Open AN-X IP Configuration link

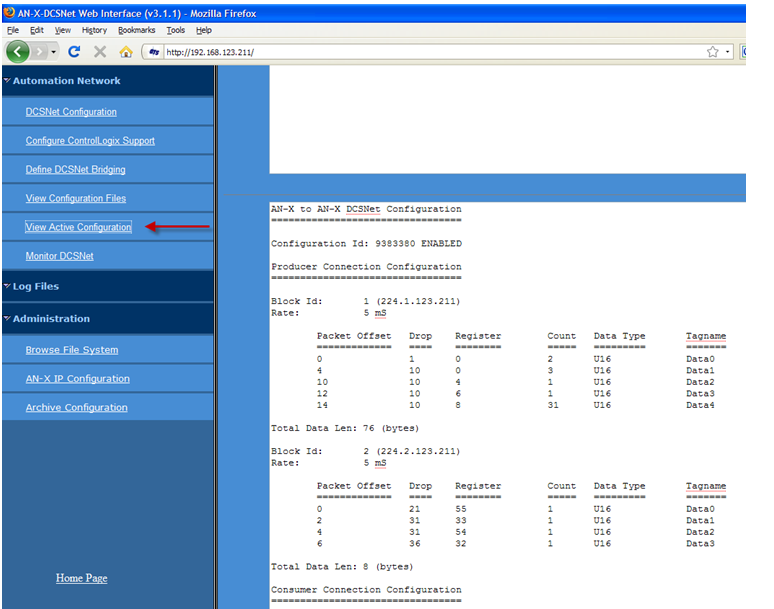tap(77, 379)
